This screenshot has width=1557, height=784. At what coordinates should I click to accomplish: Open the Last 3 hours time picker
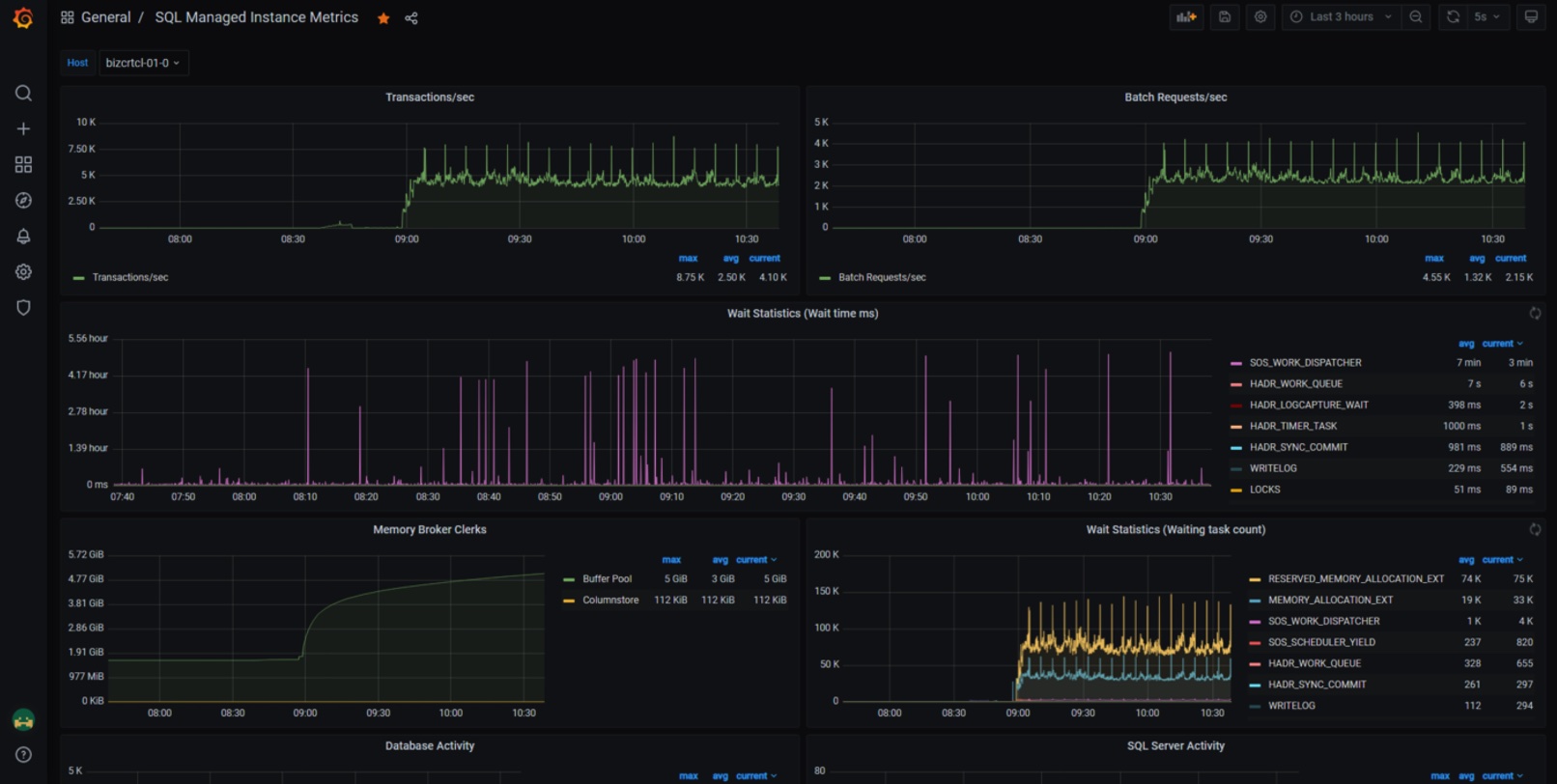(1342, 16)
